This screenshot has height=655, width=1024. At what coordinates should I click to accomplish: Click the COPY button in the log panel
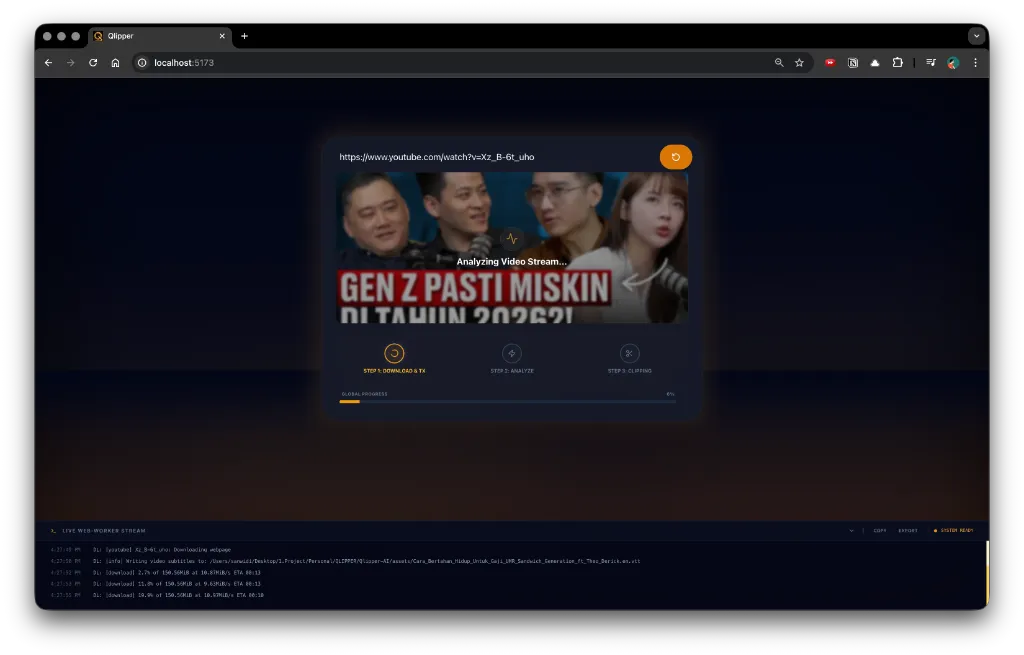[879, 530]
